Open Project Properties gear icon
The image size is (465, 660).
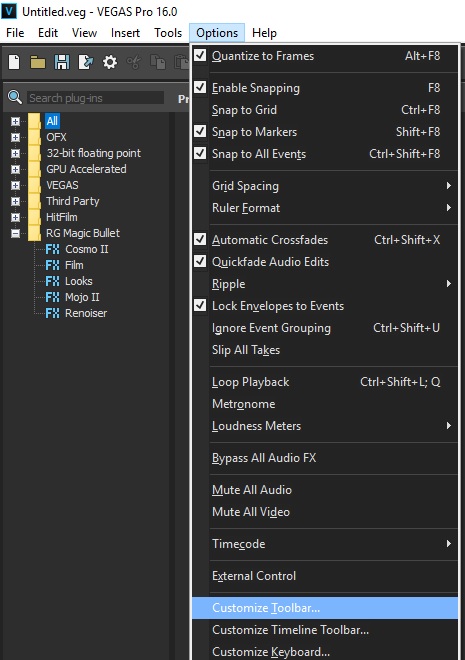[110, 62]
